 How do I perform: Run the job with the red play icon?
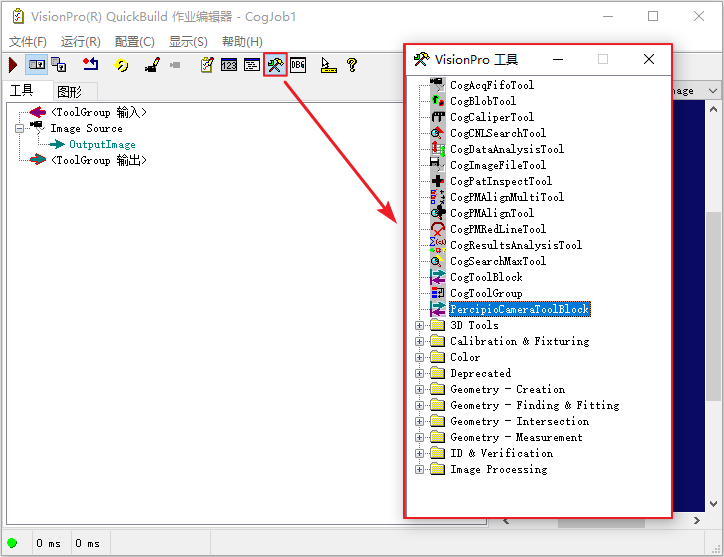point(13,65)
